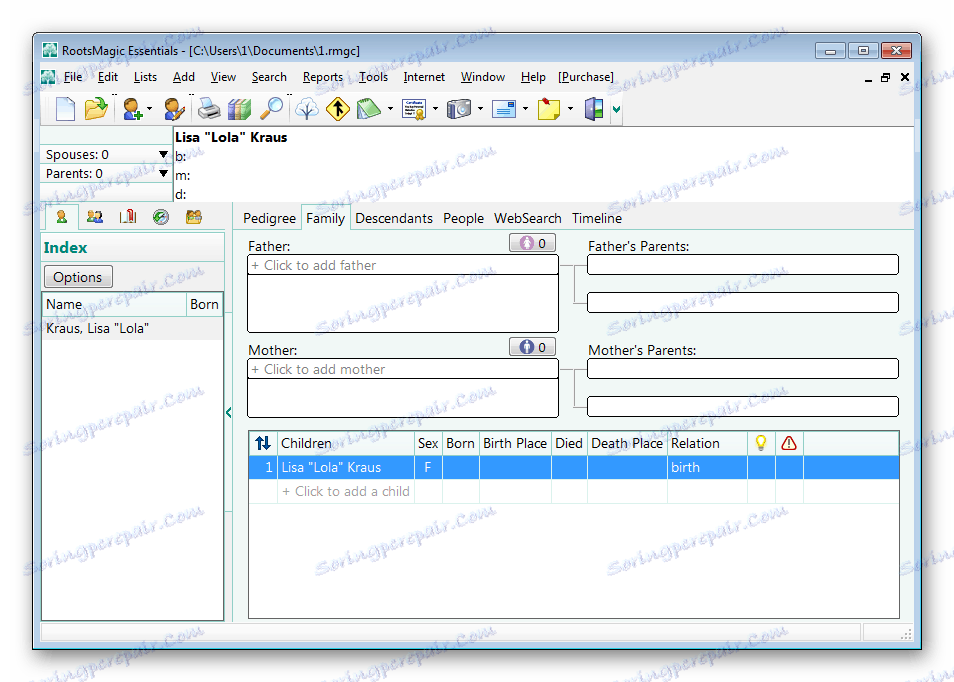Click the yellow merge road-sign icon
Screen dimensions: 954x682
coord(338,109)
